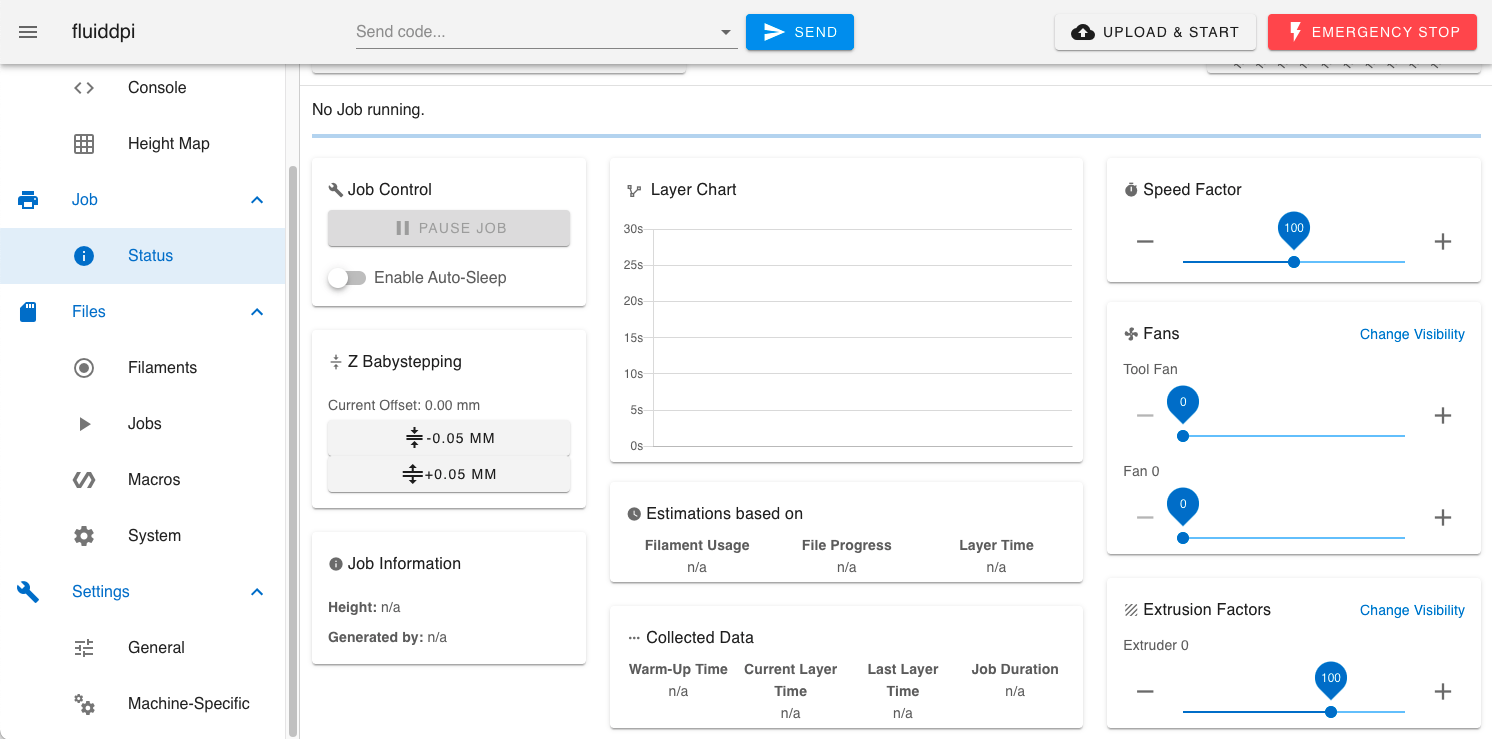Screen dimensions: 1492x739
Task: Open the Jobs page
Action: click(x=145, y=424)
